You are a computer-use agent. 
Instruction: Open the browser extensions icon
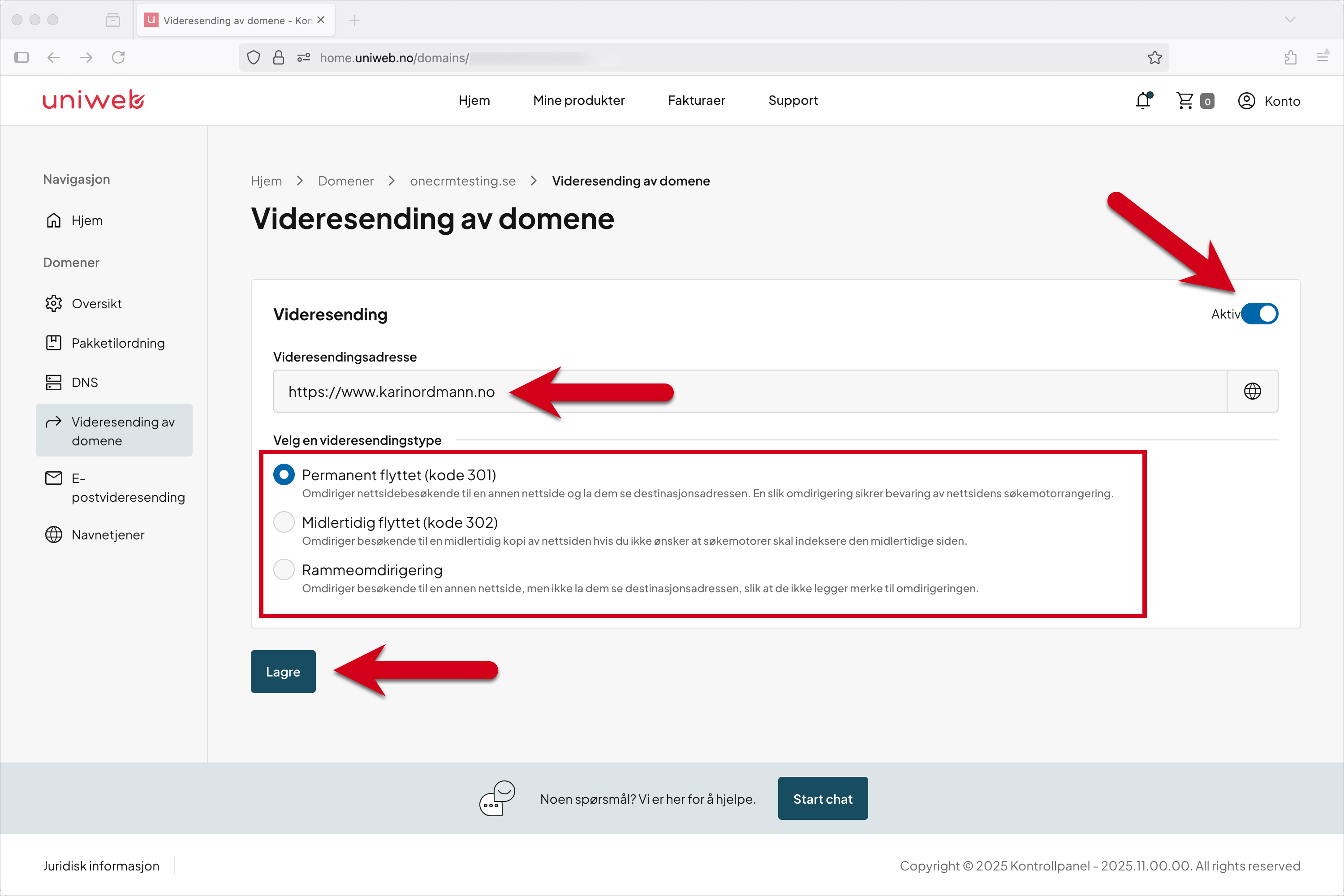point(1290,57)
